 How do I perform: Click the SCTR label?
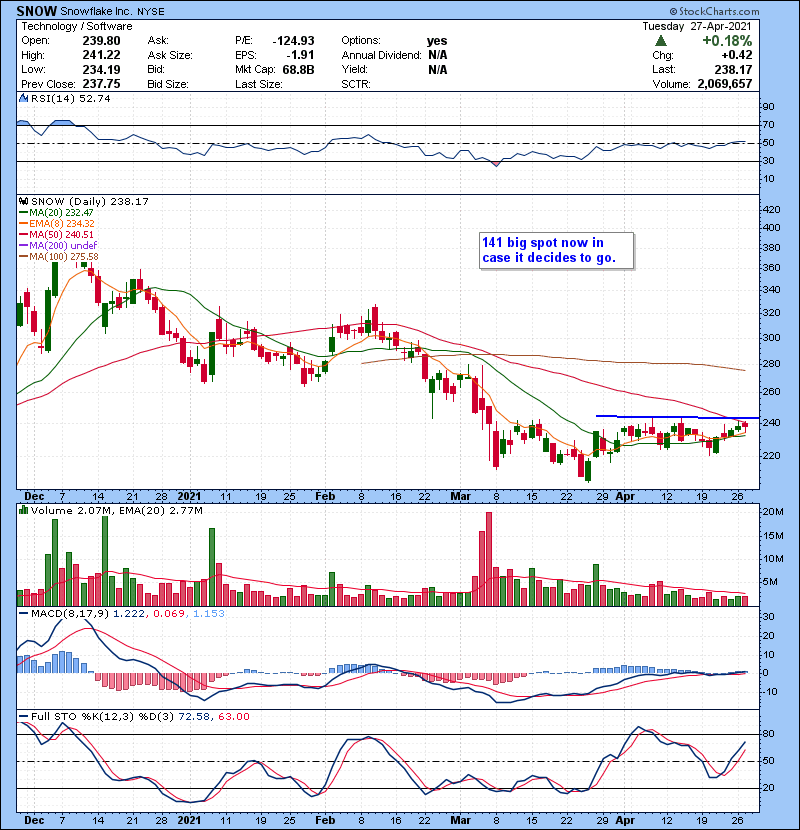(356, 84)
